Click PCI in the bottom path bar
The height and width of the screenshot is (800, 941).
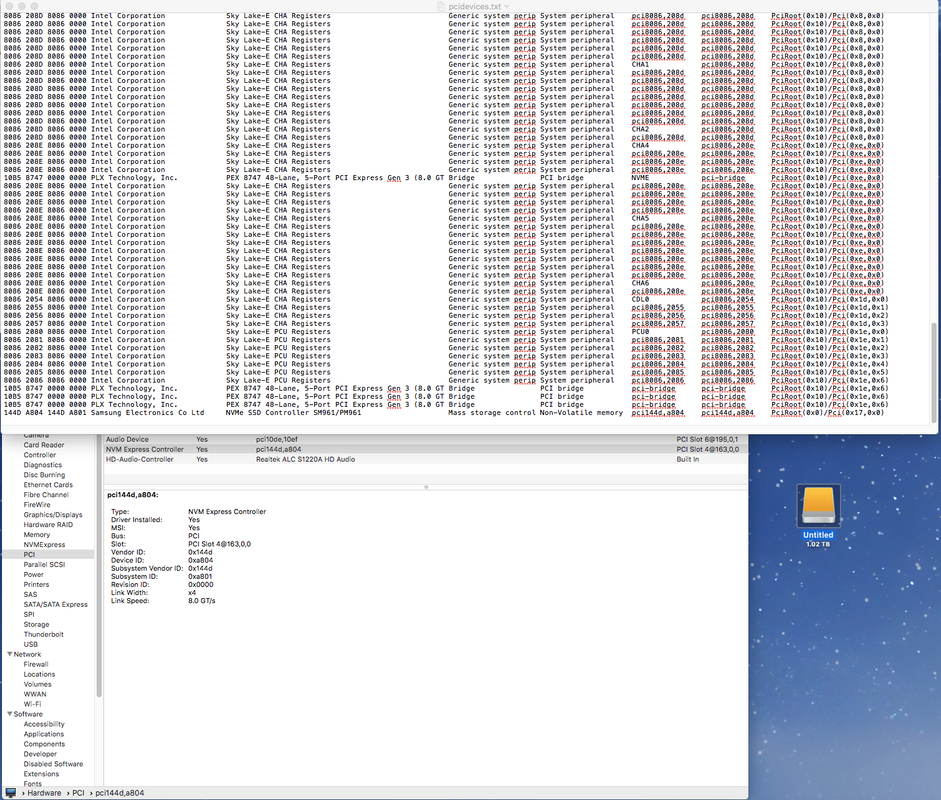pyautogui.click(x=79, y=793)
